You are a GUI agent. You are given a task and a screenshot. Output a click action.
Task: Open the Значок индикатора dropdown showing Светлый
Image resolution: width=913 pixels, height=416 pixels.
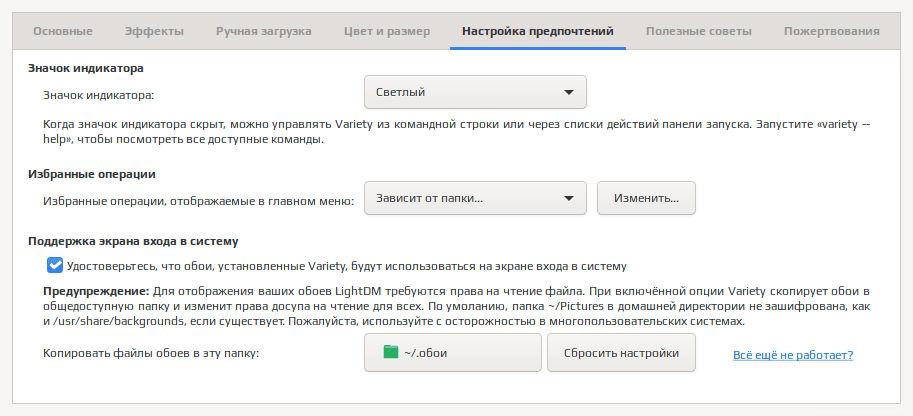pyautogui.click(x=475, y=92)
